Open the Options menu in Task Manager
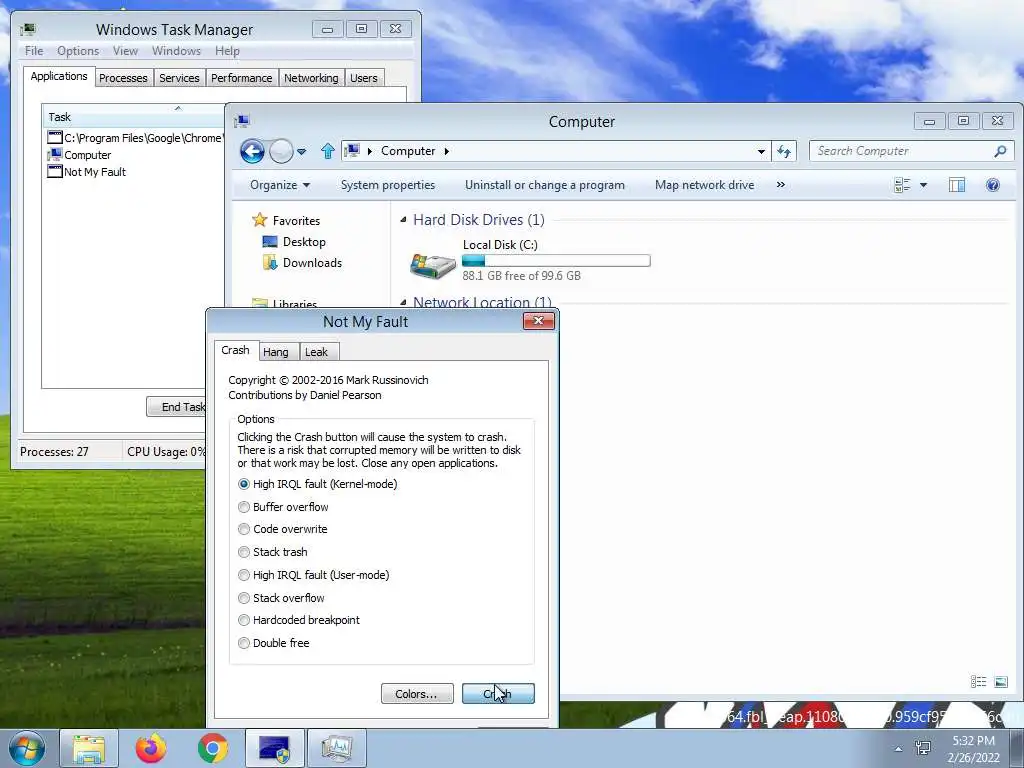 (x=78, y=51)
